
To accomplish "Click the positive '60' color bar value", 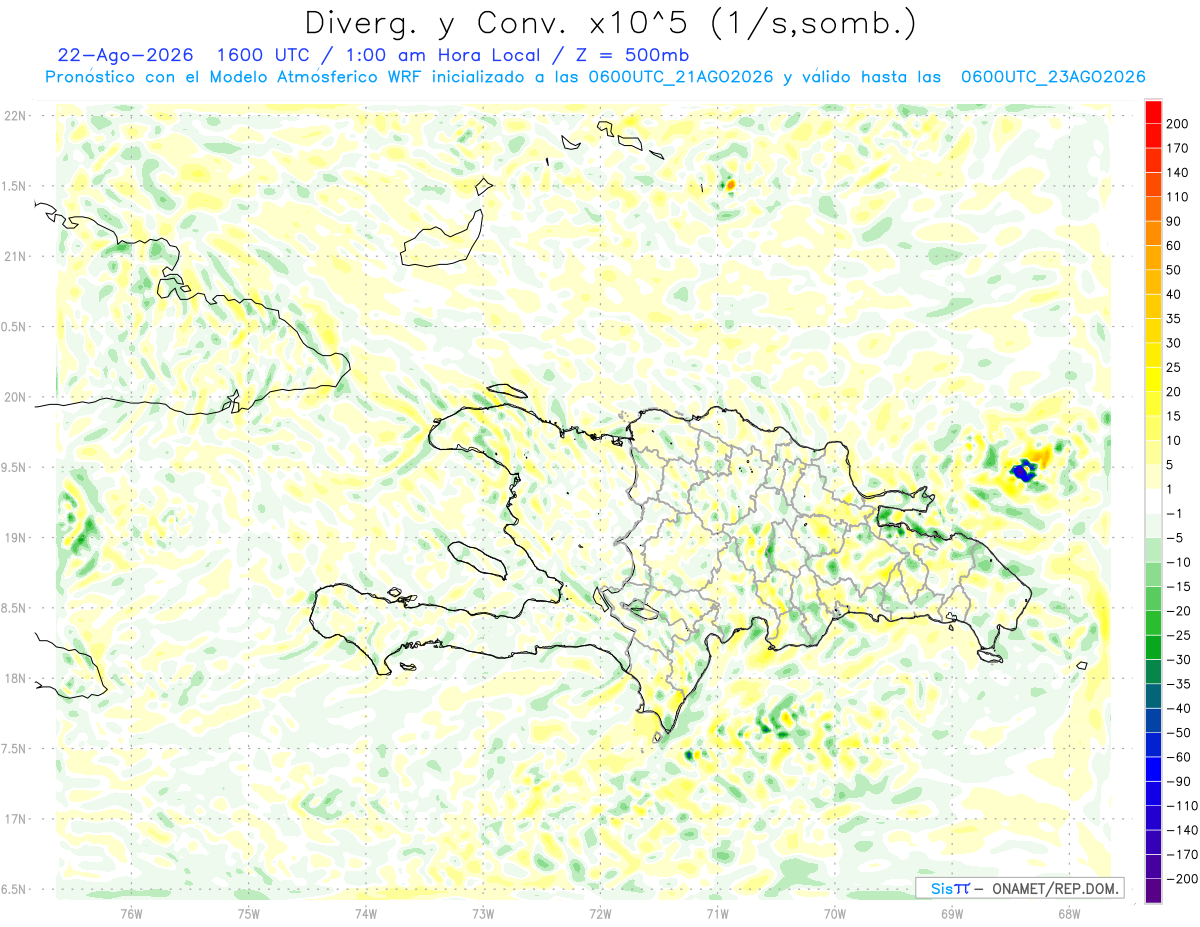I will pyautogui.click(x=1175, y=246).
